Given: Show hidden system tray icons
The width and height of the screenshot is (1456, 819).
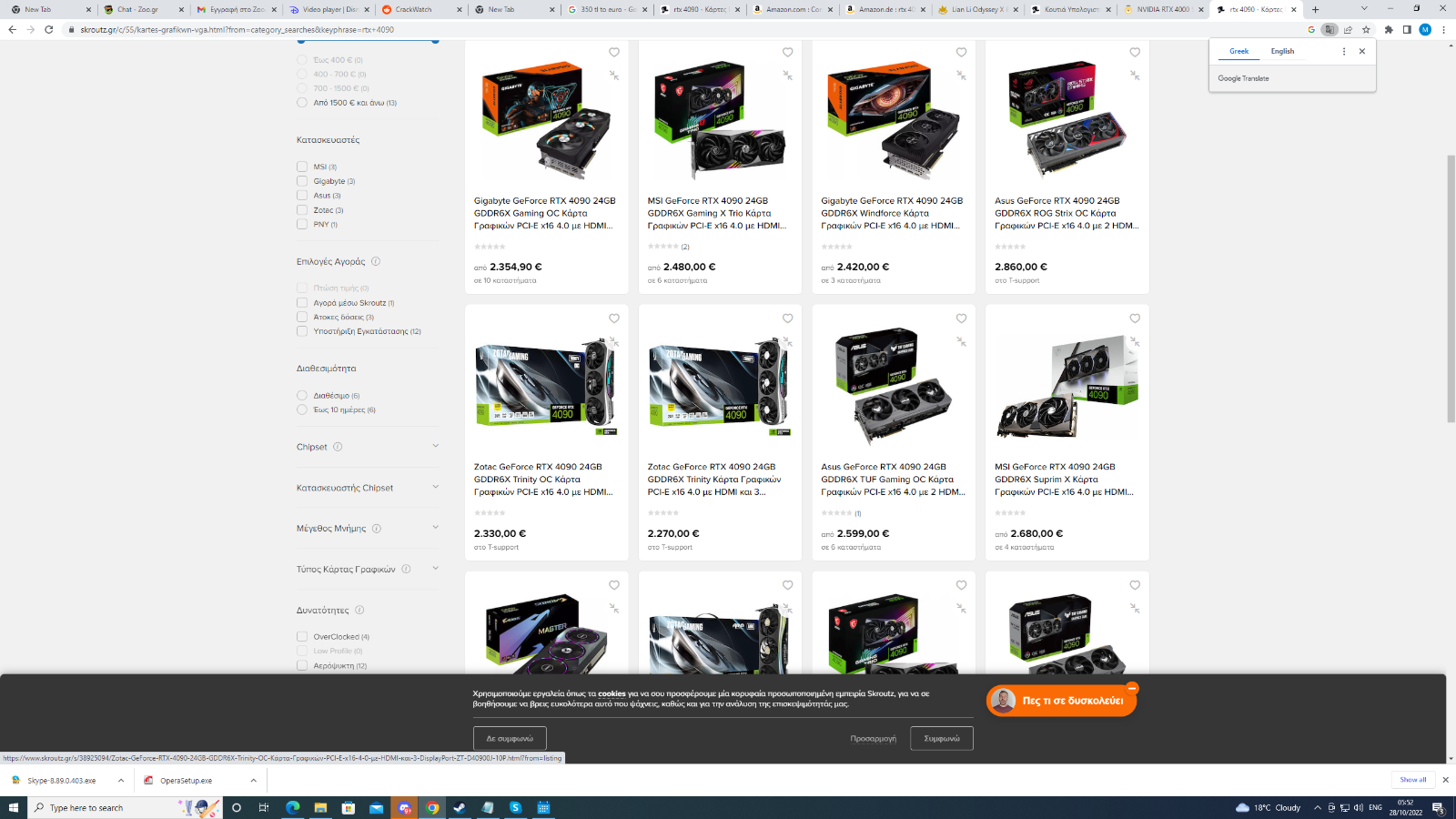Looking at the screenshot, I should [1317, 807].
